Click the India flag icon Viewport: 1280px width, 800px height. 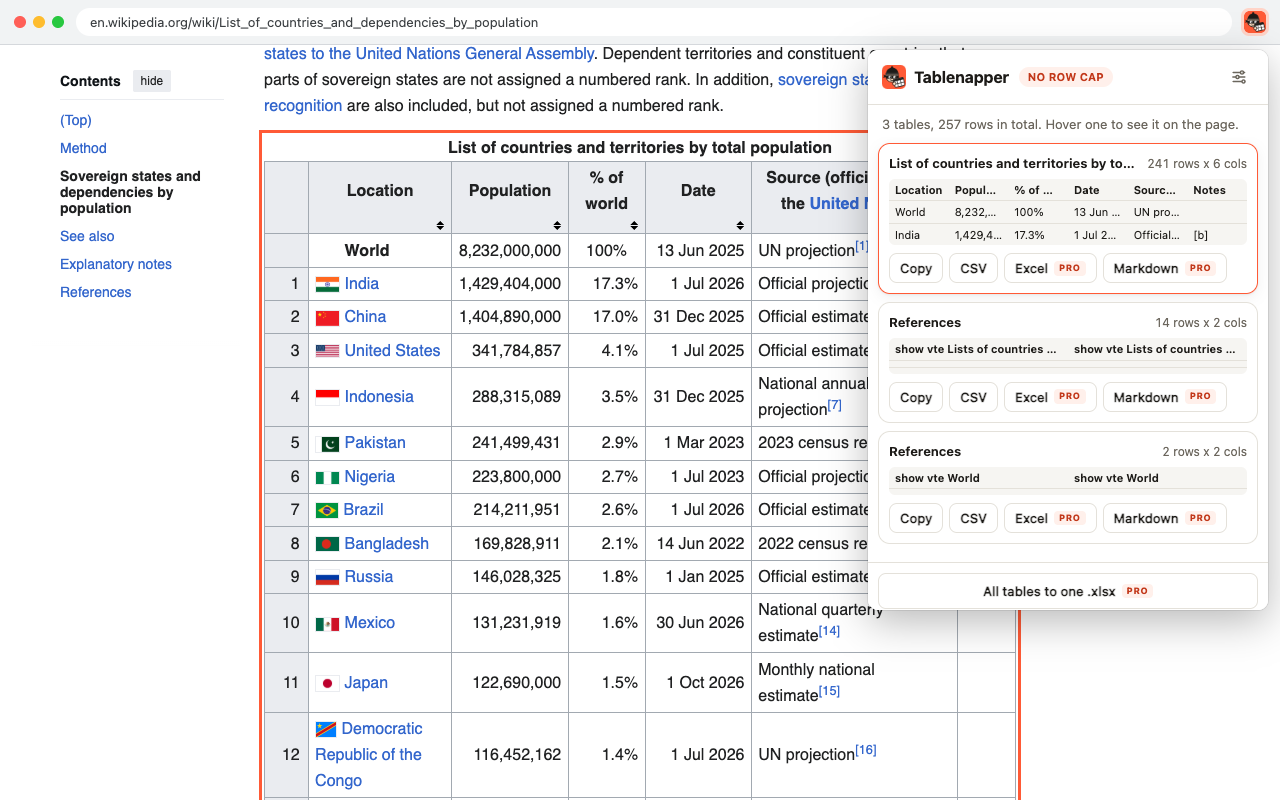327,284
